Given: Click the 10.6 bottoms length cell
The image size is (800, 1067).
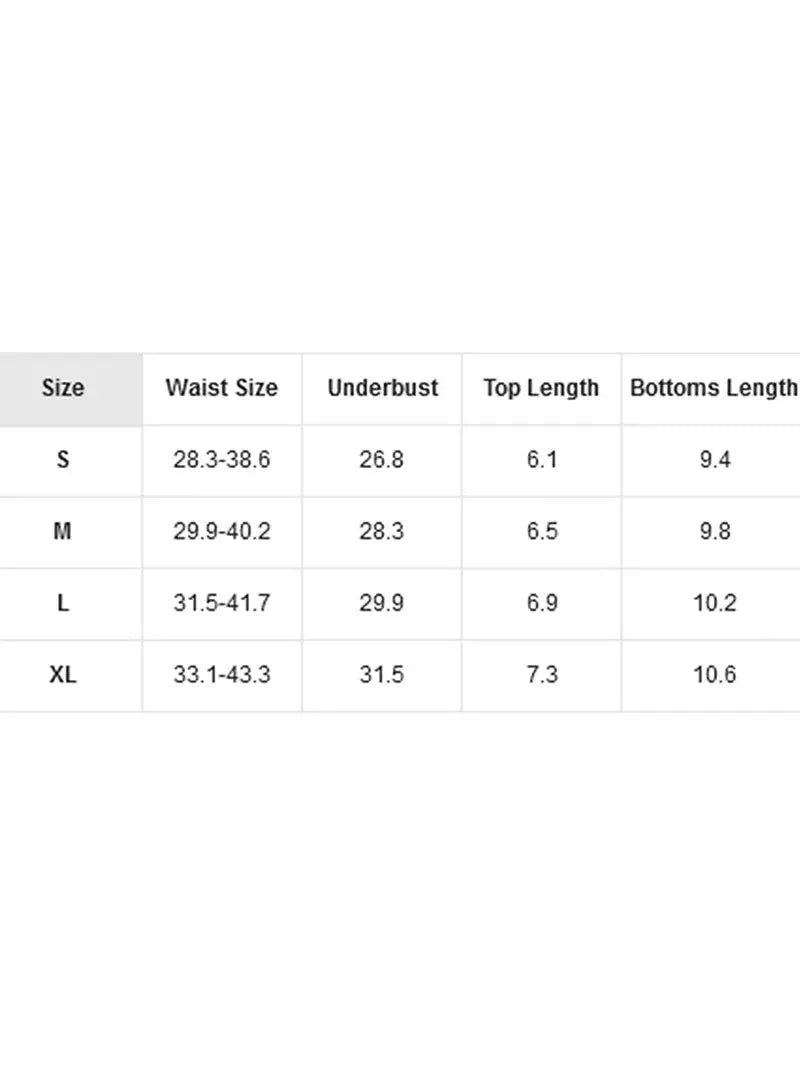Looking at the screenshot, I should (x=714, y=675).
